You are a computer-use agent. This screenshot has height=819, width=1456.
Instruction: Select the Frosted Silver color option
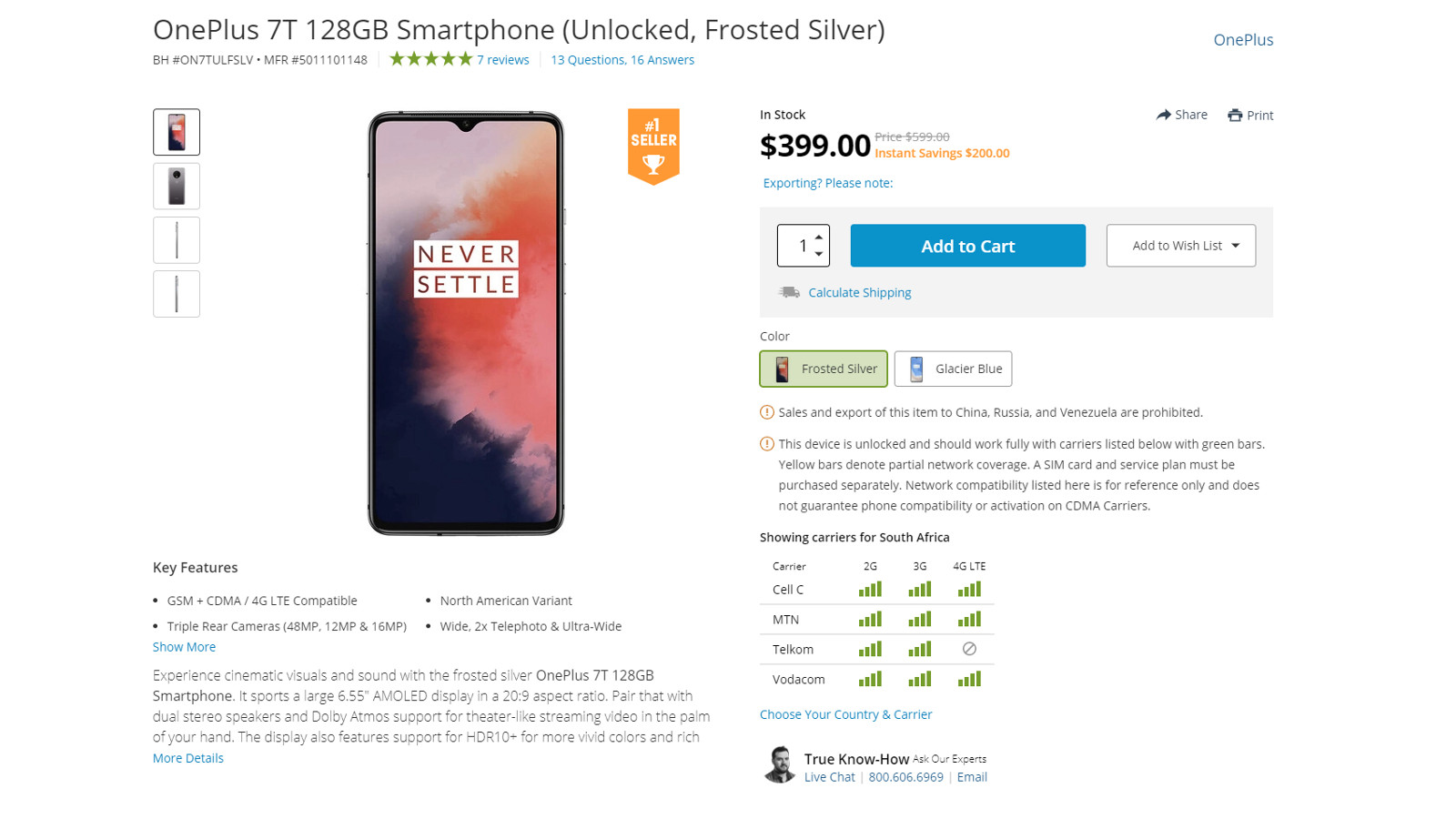pyautogui.click(x=824, y=369)
